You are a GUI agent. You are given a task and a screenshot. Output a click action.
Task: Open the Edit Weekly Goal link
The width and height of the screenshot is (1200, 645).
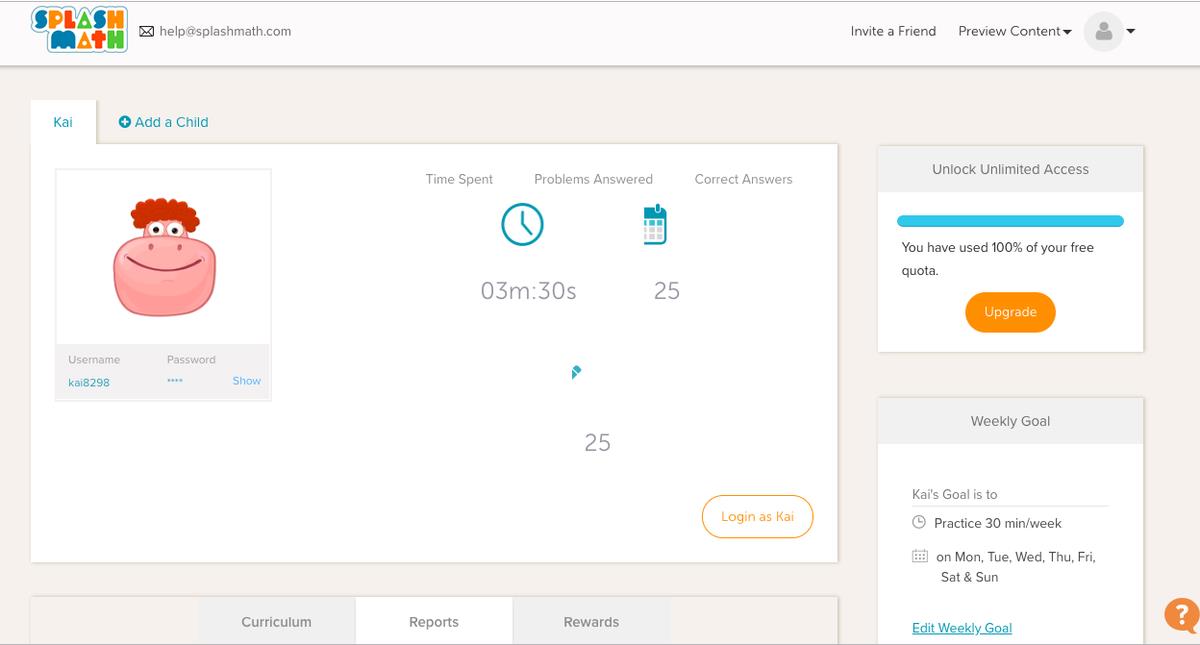[x=961, y=628]
